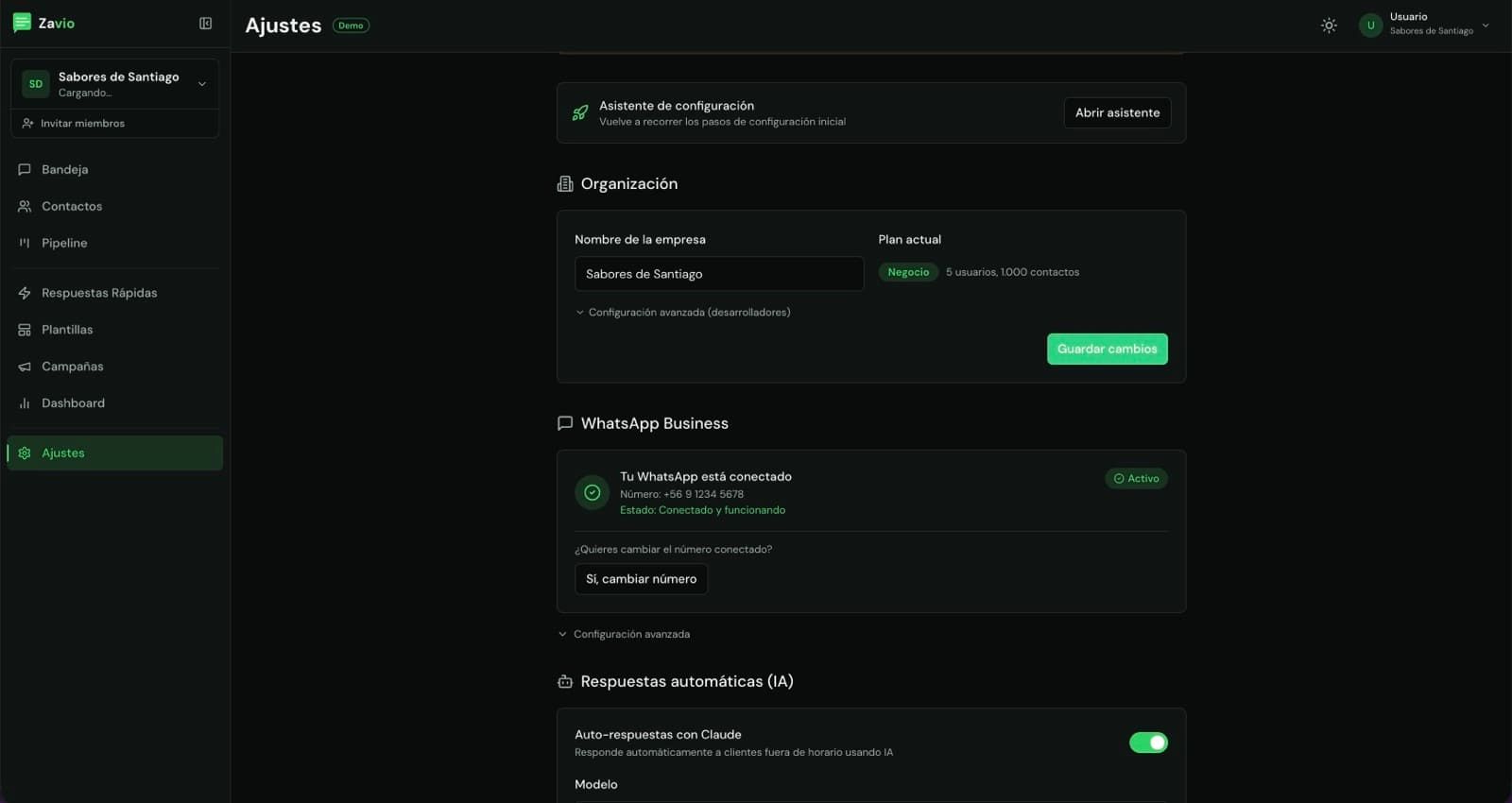
Task: Click the invite members person icon
Action: 27,124
